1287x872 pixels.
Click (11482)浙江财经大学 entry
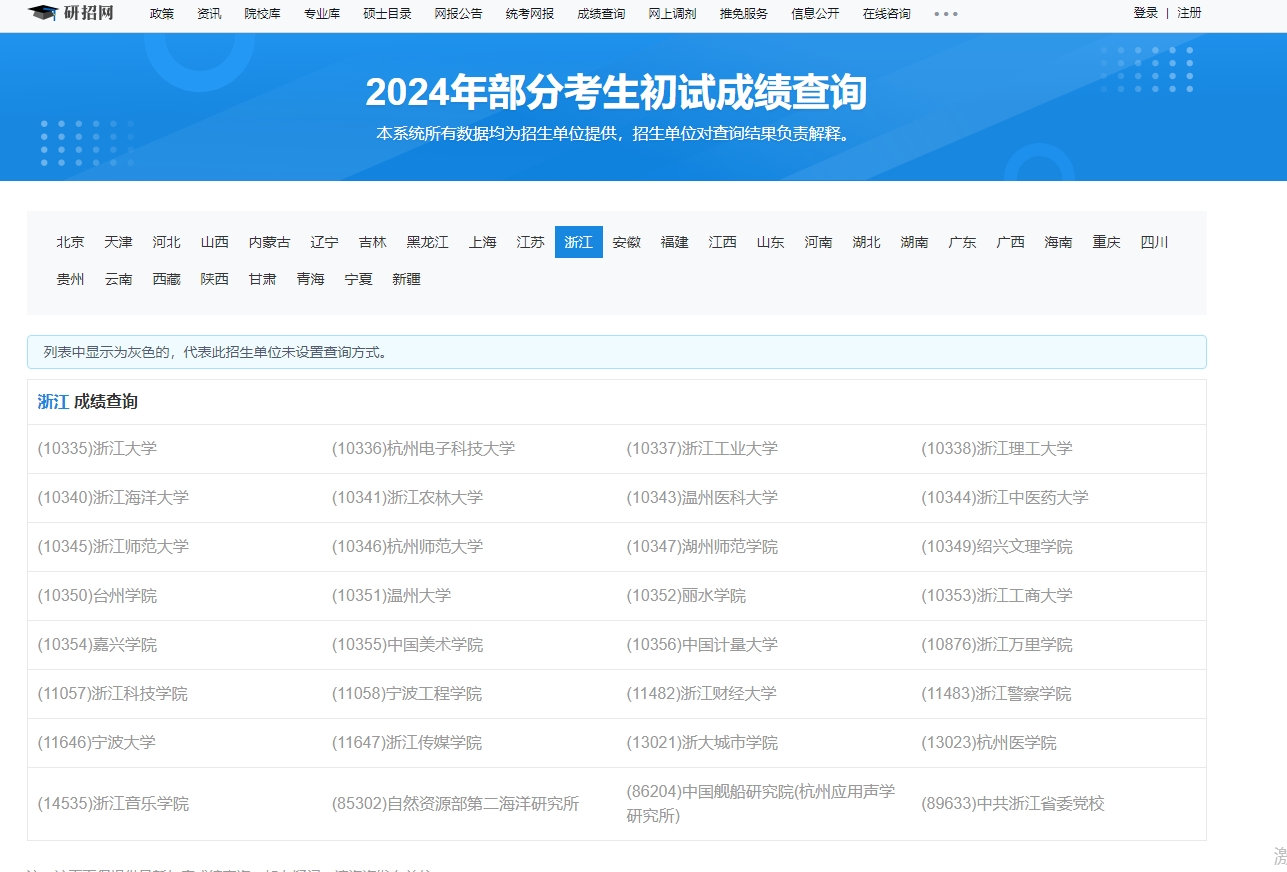point(702,694)
